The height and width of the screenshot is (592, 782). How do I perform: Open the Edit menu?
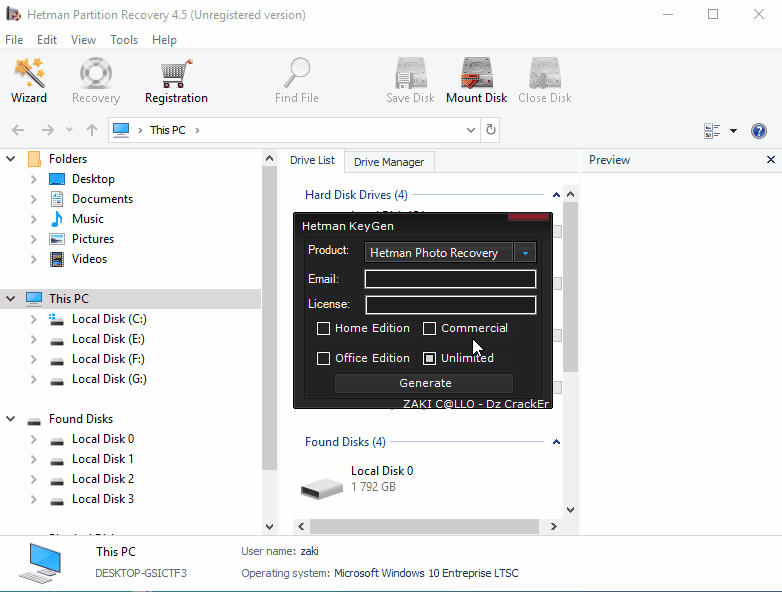tap(47, 40)
